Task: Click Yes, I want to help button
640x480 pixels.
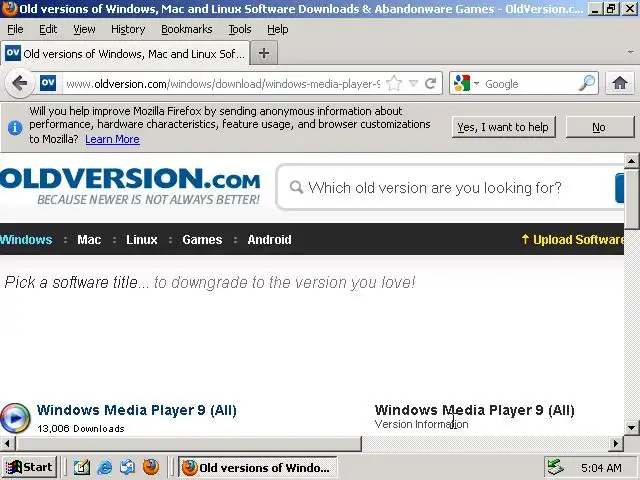Action: point(503,127)
